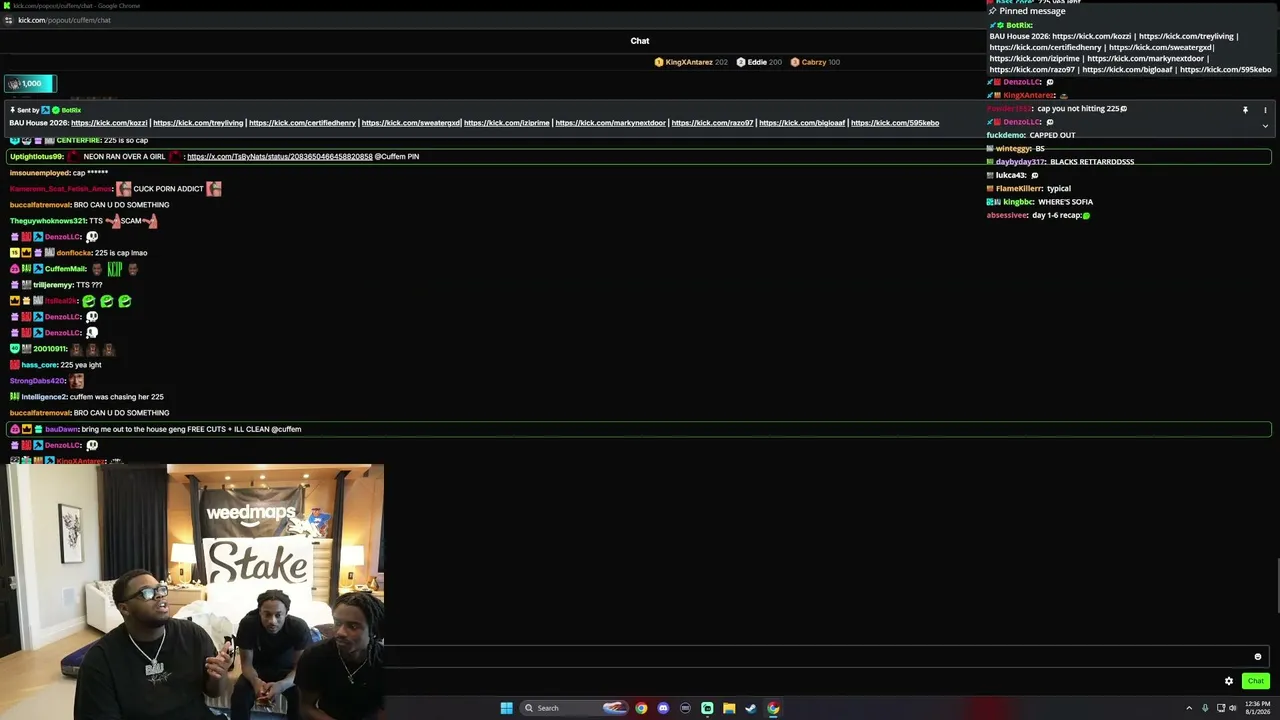1280x720 pixels.
Task: Open Theguywhoknows321 username
Action: 48,221
